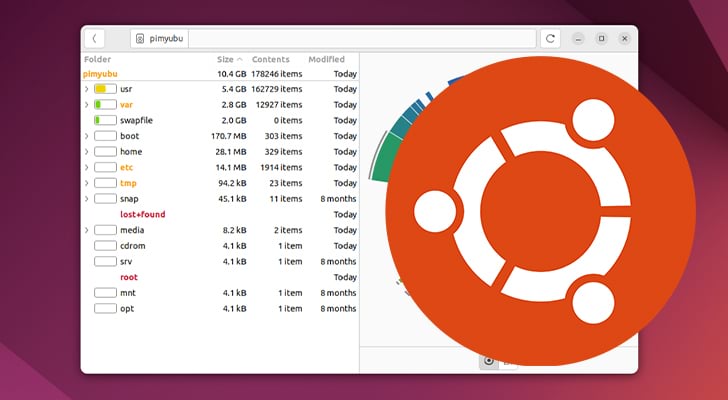Sort by the Folder column header
The image size is (728, 400).
coord(98,59)
